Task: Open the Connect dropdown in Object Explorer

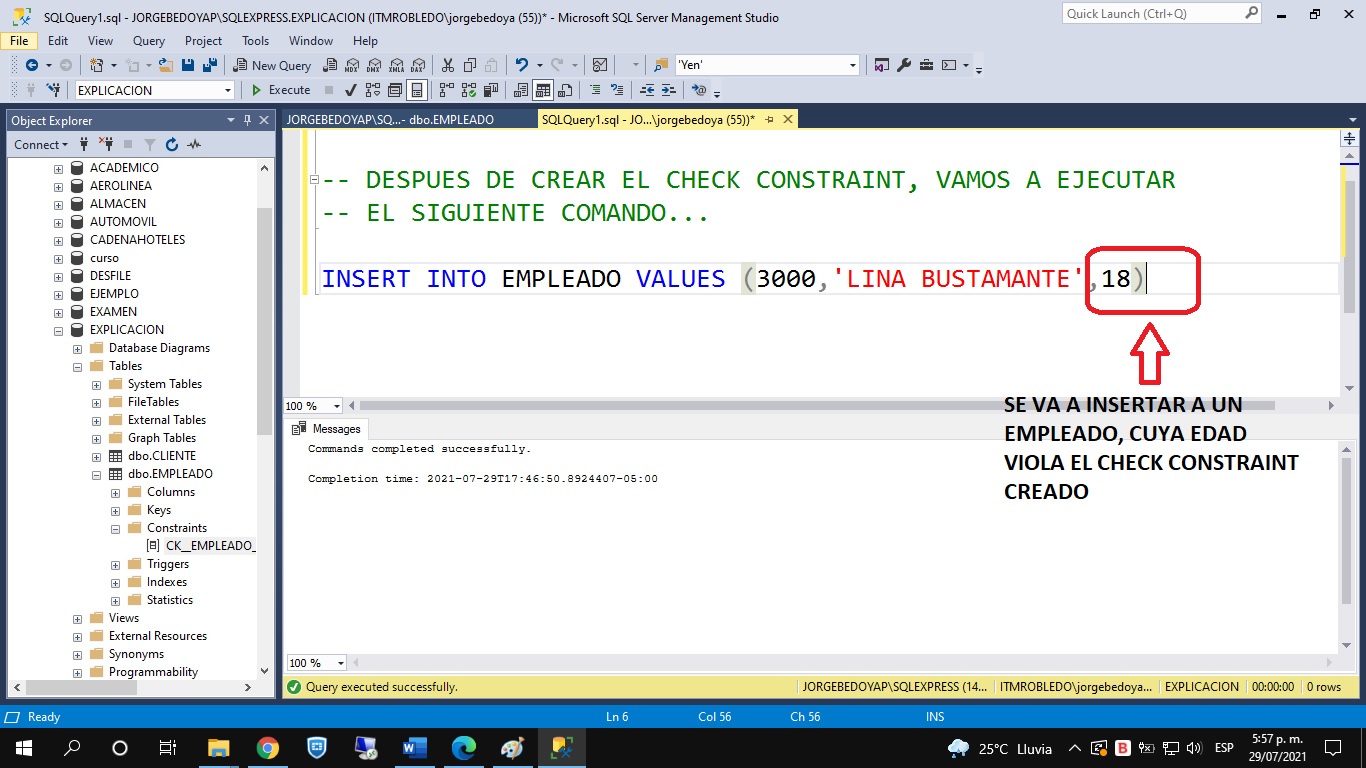Action: click(41, 144)
